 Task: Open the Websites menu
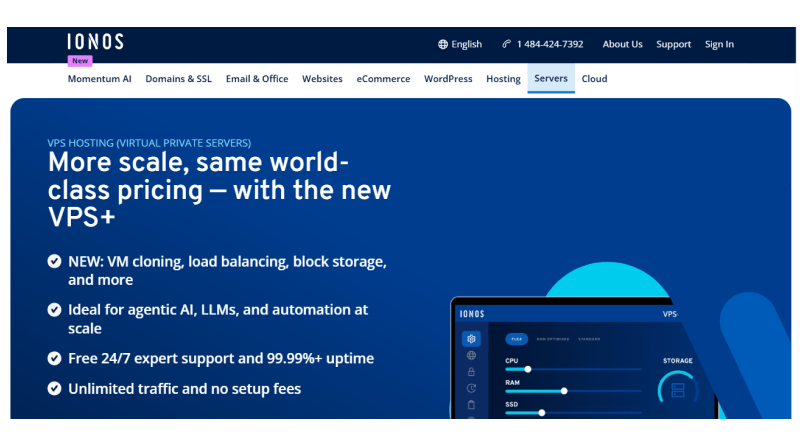click(x=322, y=79)
